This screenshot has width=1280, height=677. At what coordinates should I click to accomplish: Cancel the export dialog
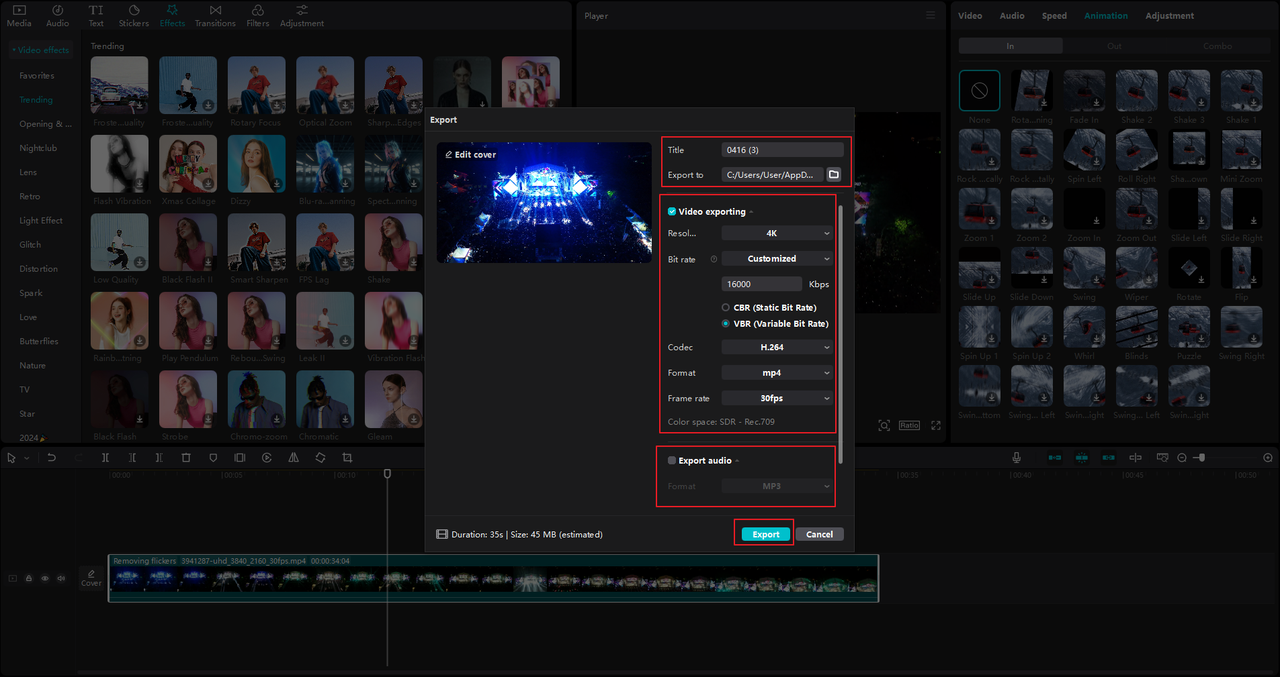click(820, 534)
